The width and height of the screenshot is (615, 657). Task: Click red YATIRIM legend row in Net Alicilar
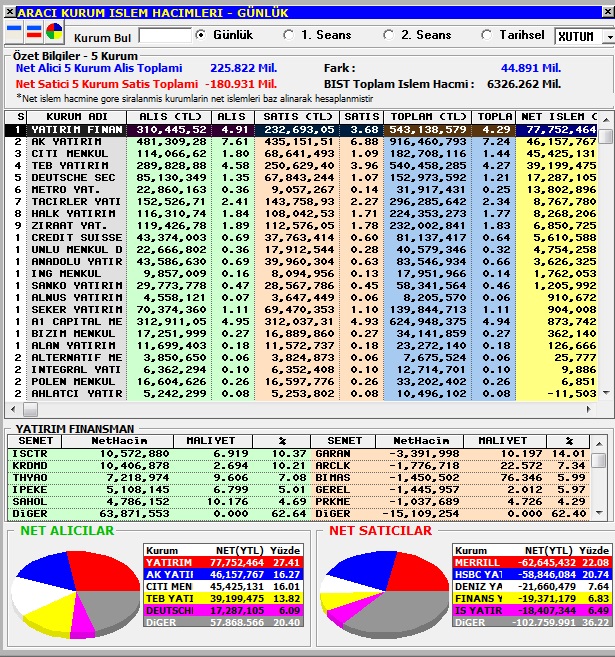pyautogui.click(x=223, y=562)
